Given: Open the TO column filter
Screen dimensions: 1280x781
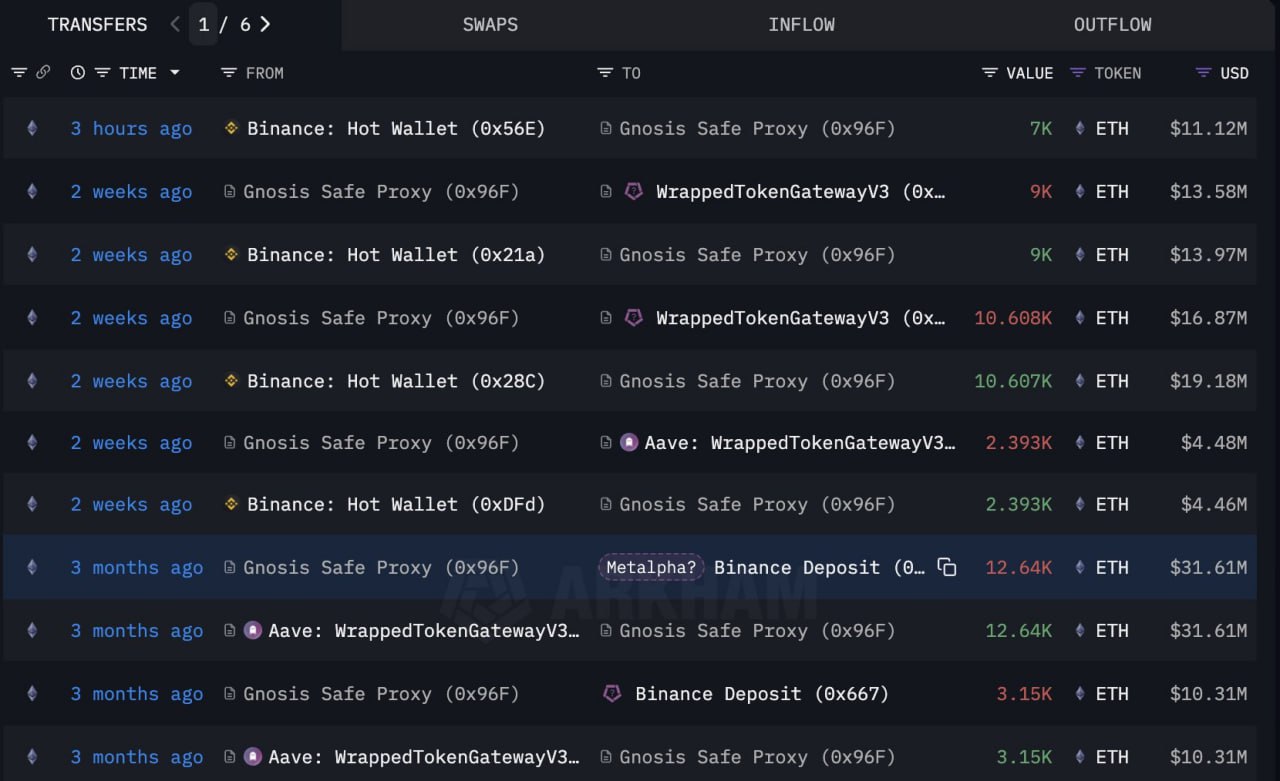Looking at the screenshot, I should click(x=604, y=73).
